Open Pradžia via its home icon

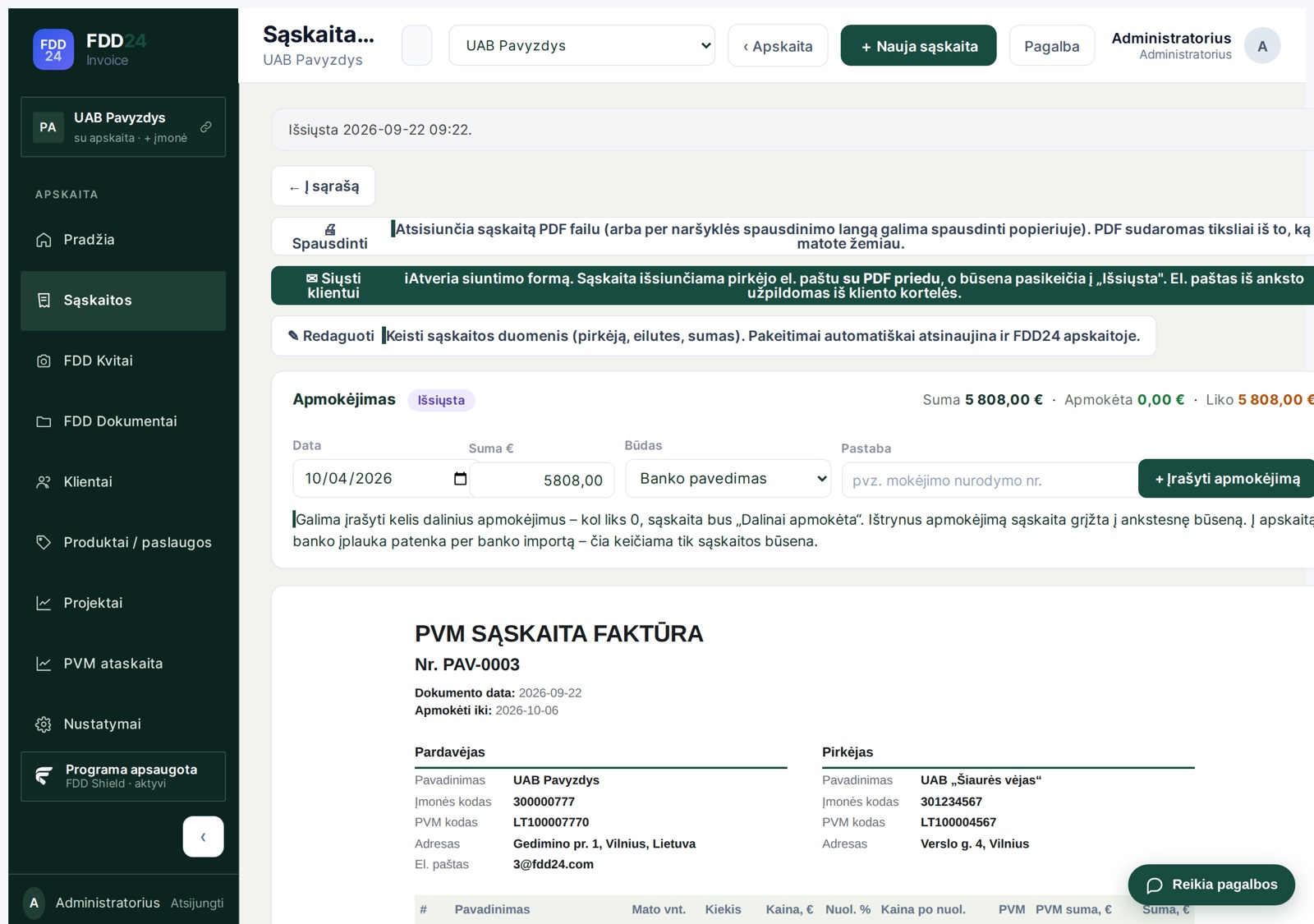[44, 240]
